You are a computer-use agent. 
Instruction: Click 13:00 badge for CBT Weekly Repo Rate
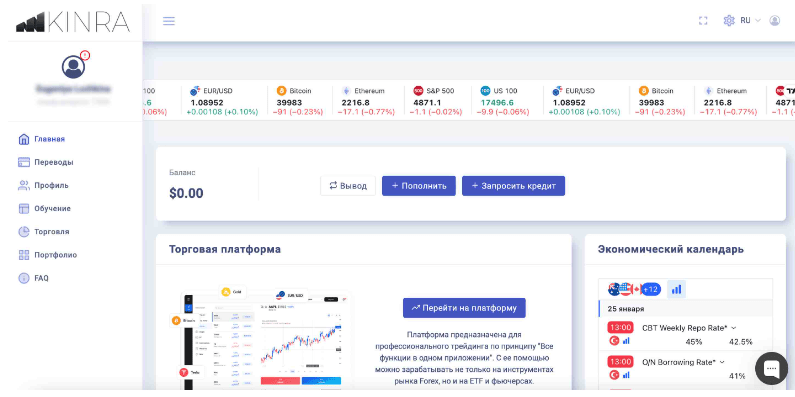click(x=620, y=328)
